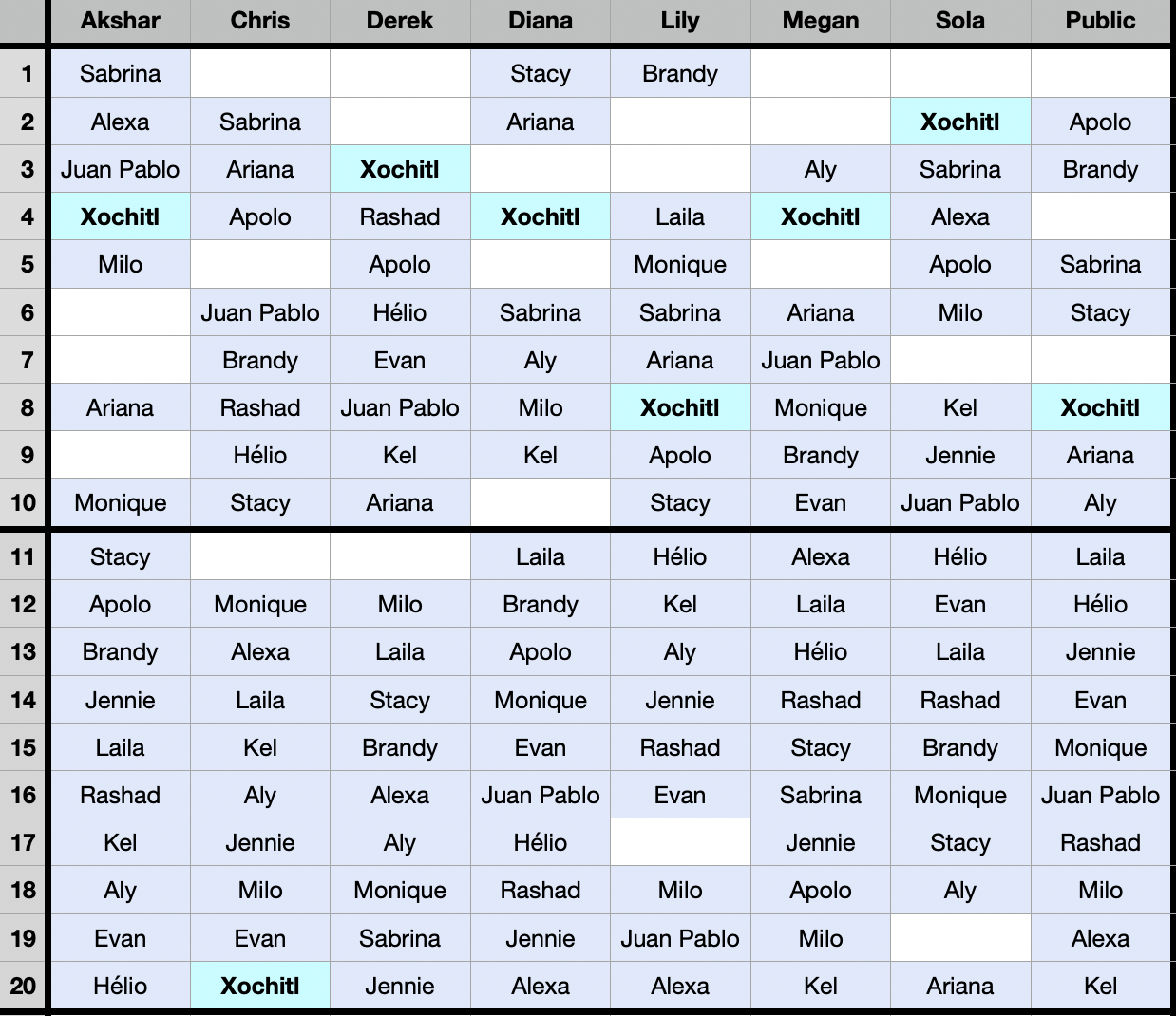Select row header 8

pos(23,407)
